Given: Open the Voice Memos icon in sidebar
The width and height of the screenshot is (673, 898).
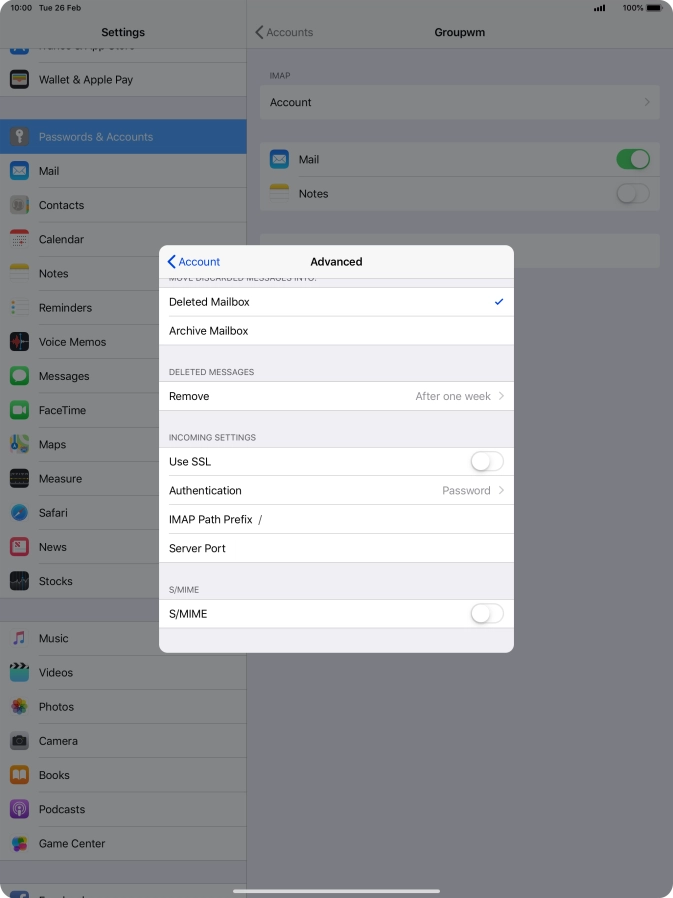Looking at the screenshot, I should [x=19, y=342].
